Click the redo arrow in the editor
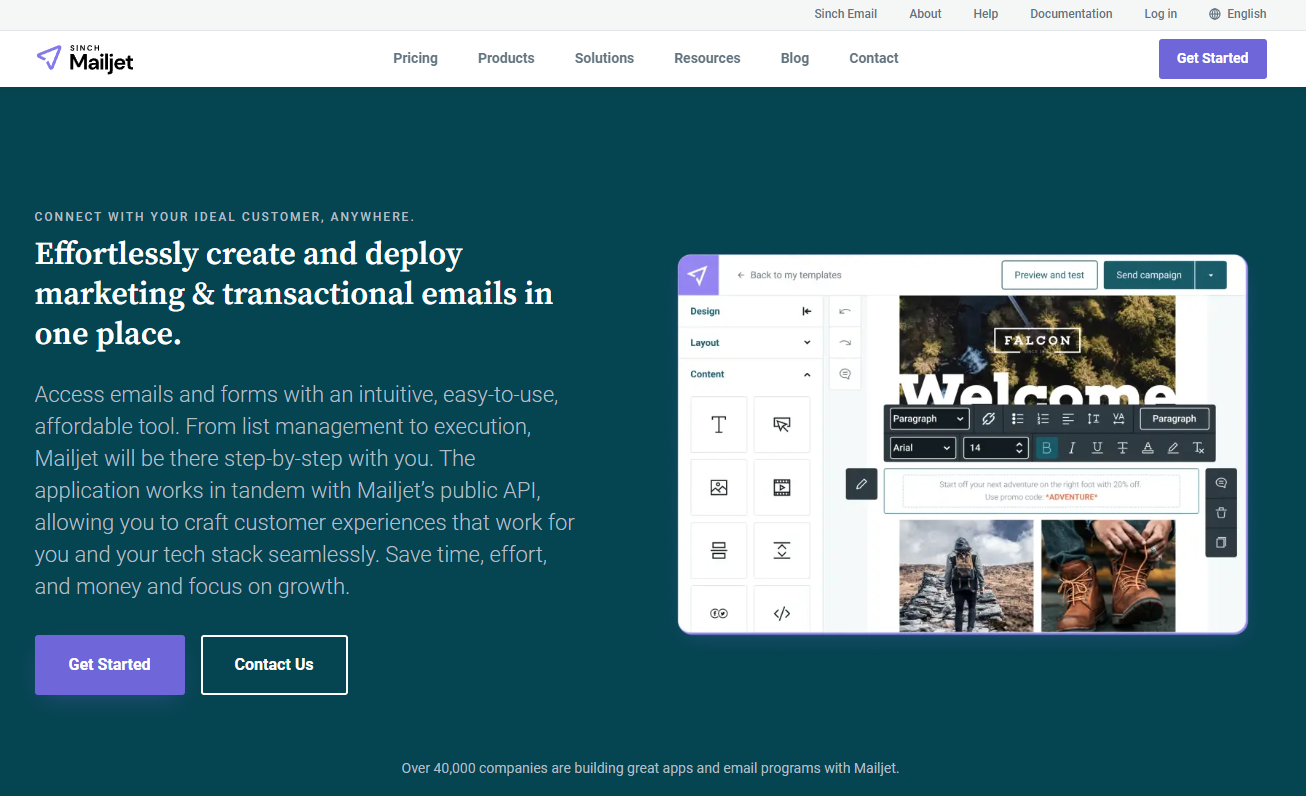1306x796 pixels. pos(845,342)
